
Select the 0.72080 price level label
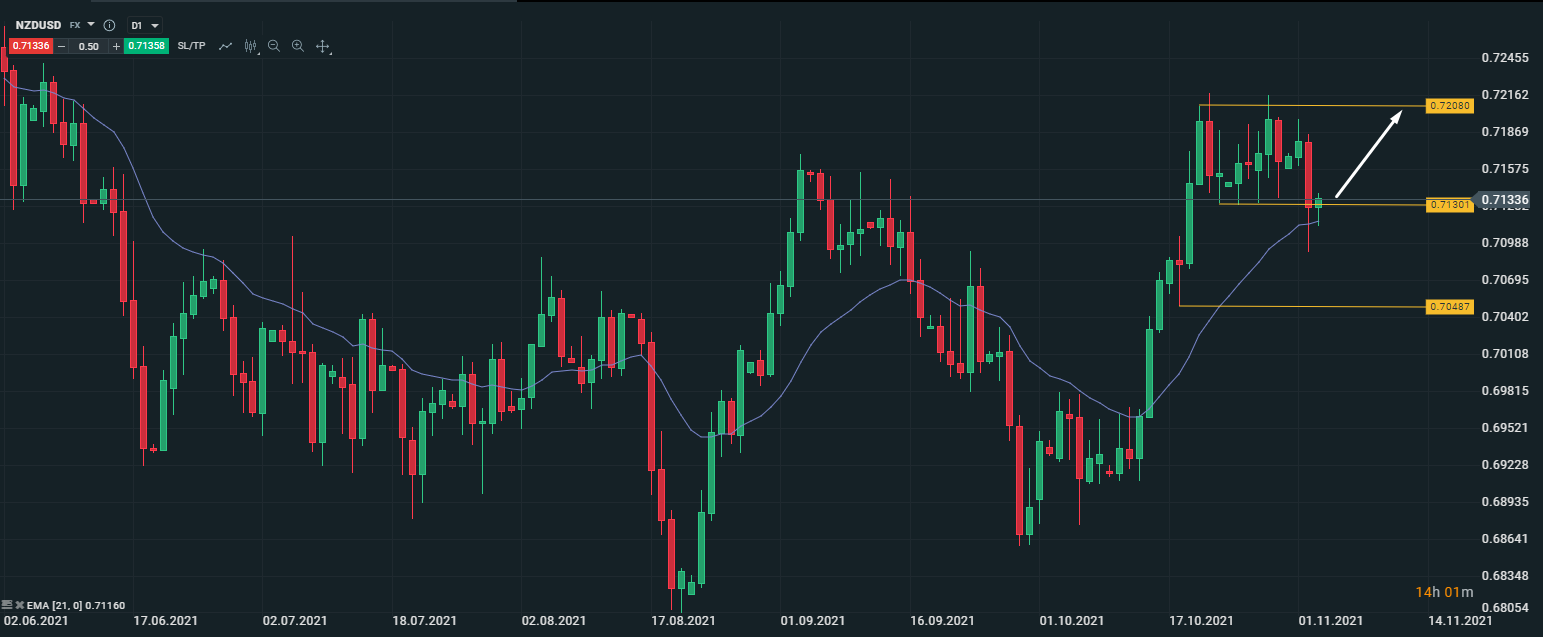pos(1449,105)
